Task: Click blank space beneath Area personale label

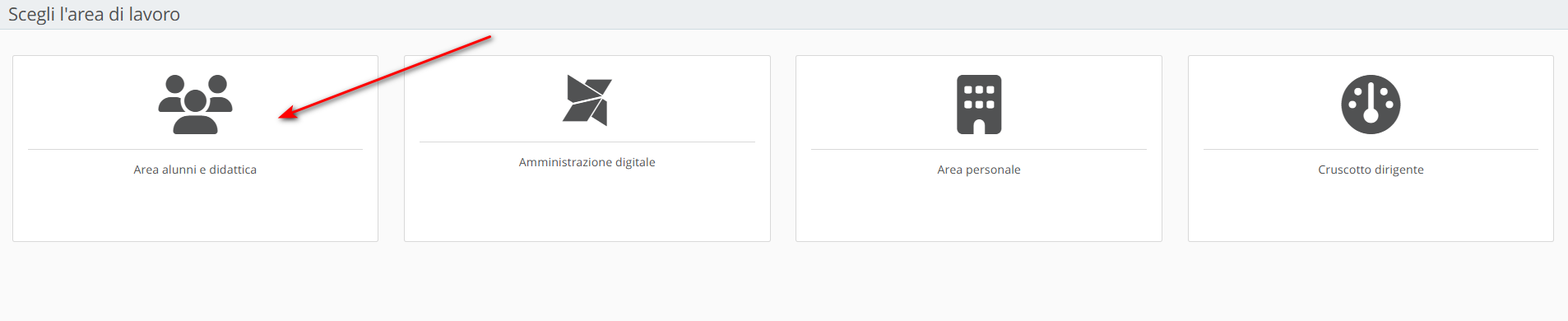Action: (x=979, y=210)
